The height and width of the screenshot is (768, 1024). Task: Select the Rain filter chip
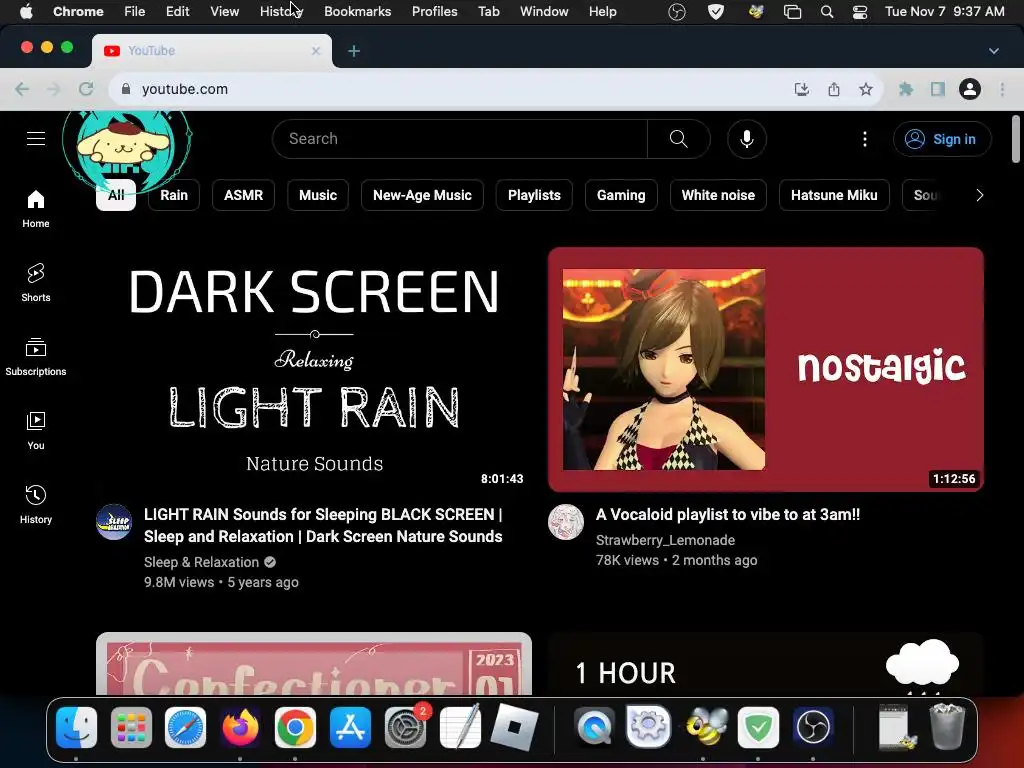tap(174, 195)
